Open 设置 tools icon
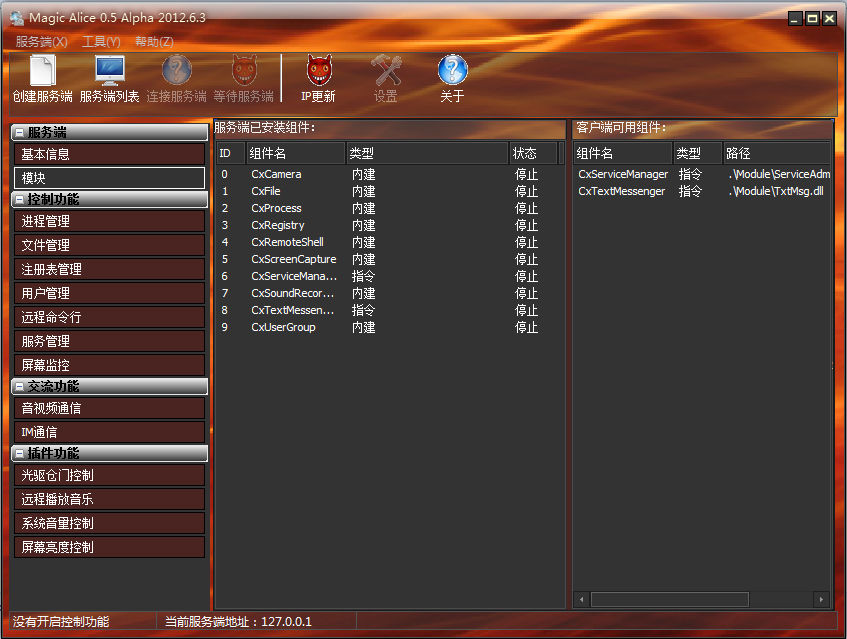 pyautogui.click(x=386, y=70)
